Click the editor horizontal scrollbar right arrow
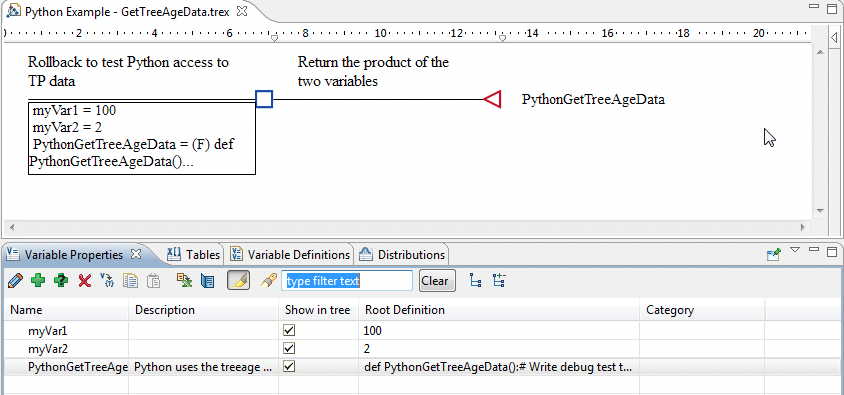This screenshot has width=844, height=395. (803, 228)
